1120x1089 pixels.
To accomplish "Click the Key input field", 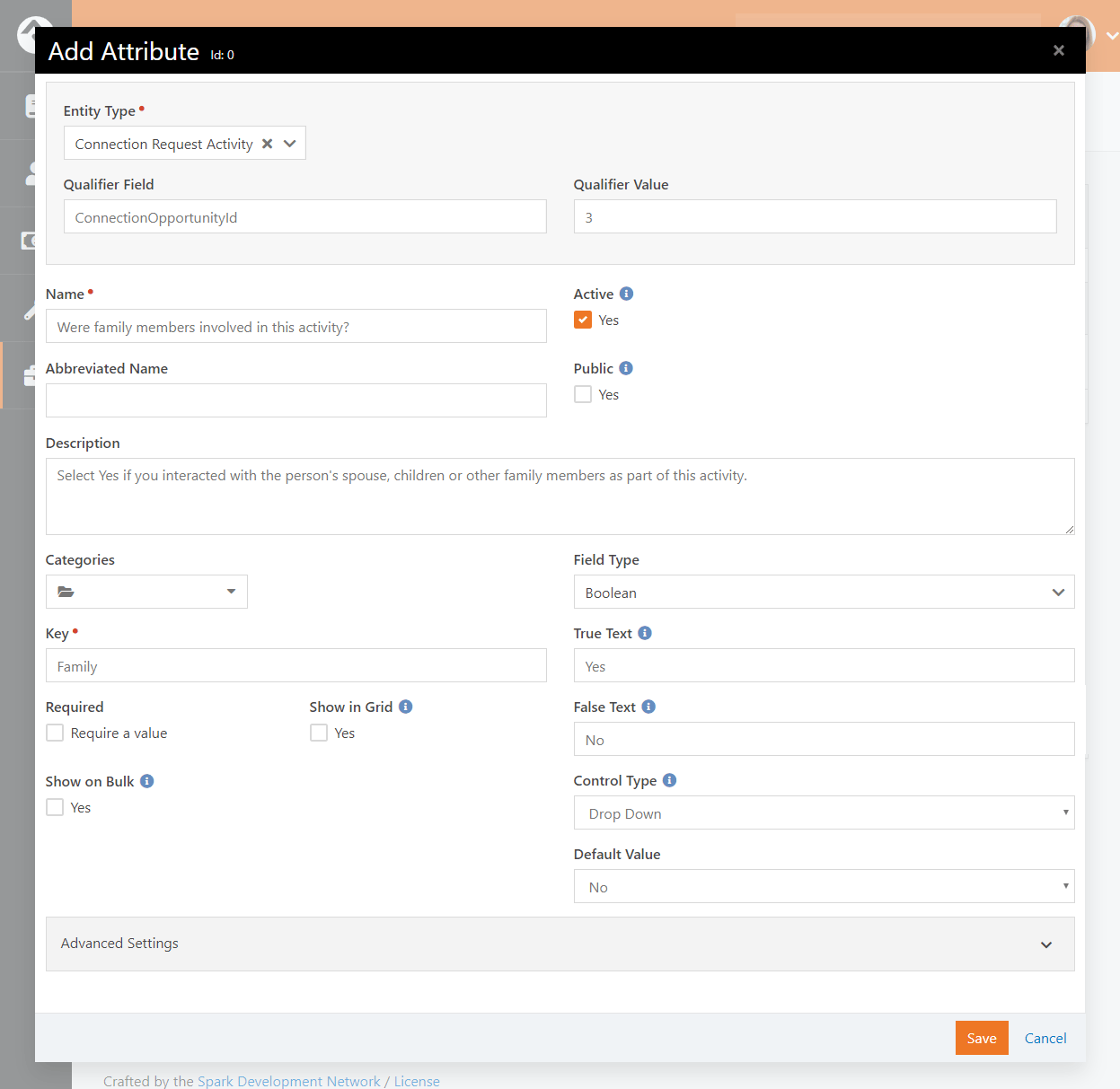I will (x=296, y=665).
